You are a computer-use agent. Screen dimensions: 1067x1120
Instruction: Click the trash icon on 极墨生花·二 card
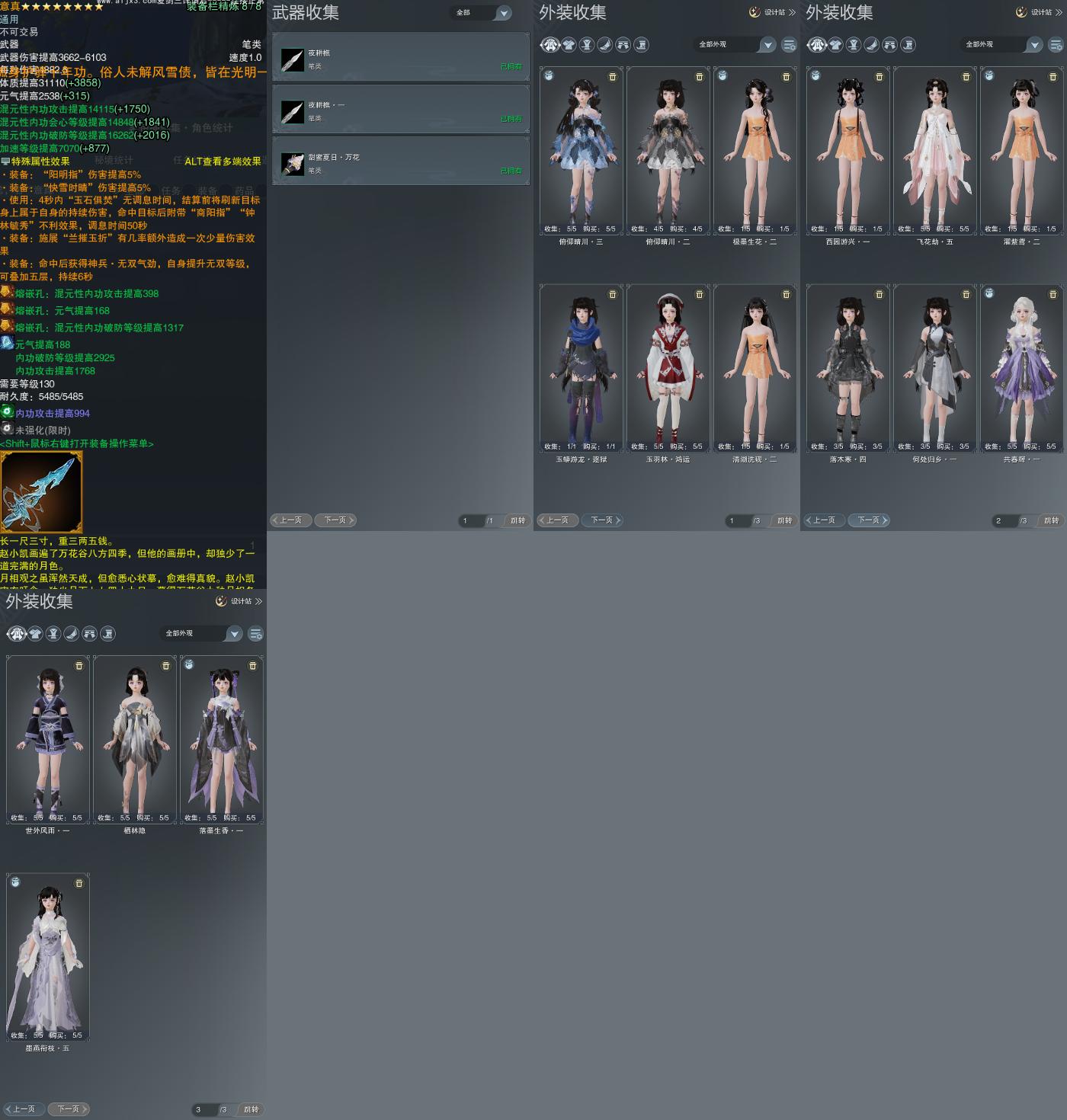coord(787,77)
